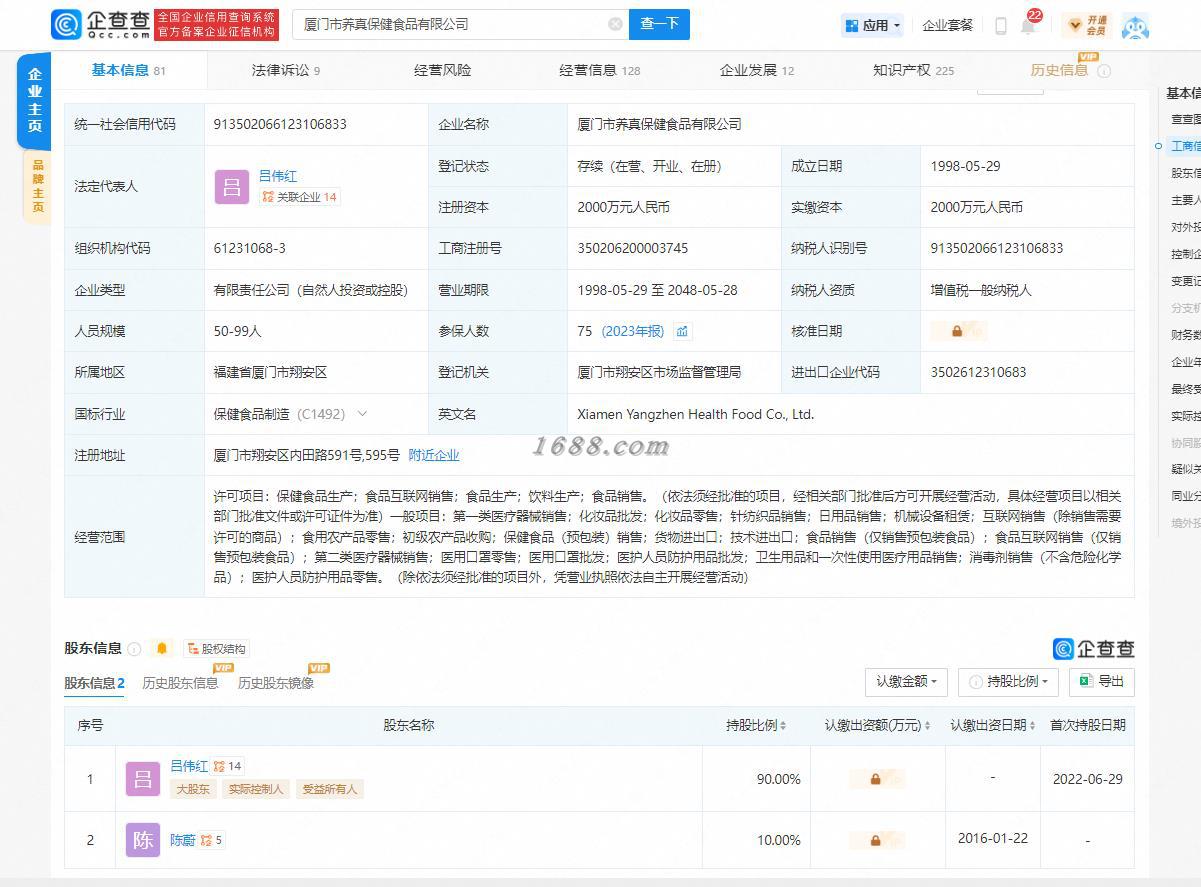The height and width of the screenshot is (887, 1201).
Task: Click the Qichacha logo
Action: (x=99, y=24)
